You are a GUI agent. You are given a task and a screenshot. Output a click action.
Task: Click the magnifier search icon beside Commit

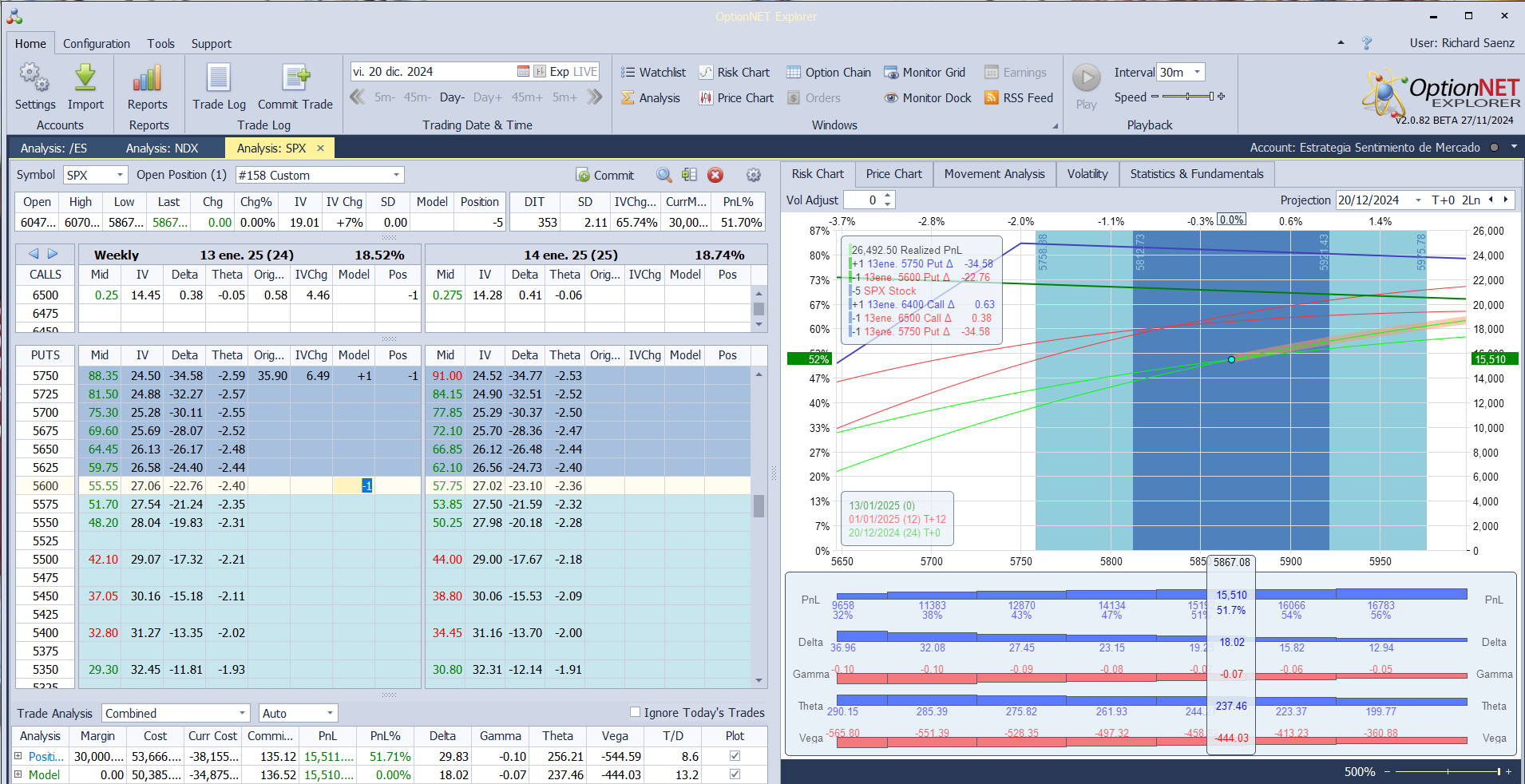(664, 175)
